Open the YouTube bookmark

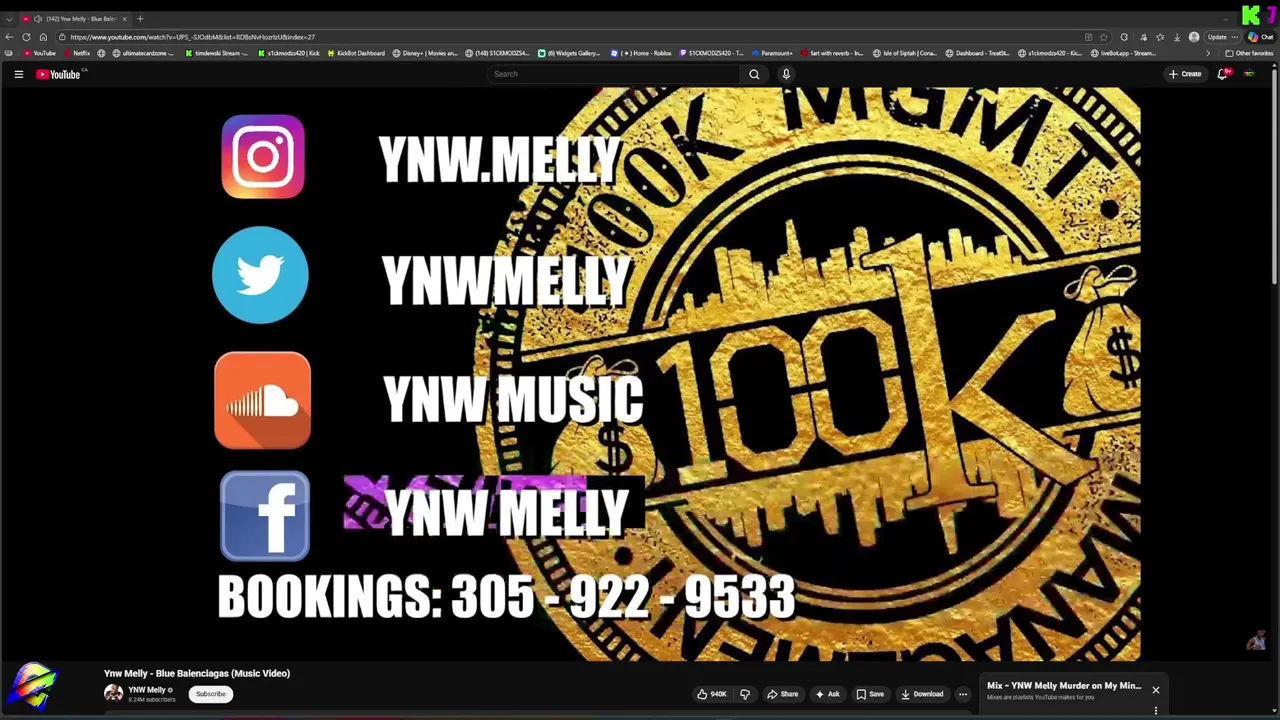pos(39,53)
